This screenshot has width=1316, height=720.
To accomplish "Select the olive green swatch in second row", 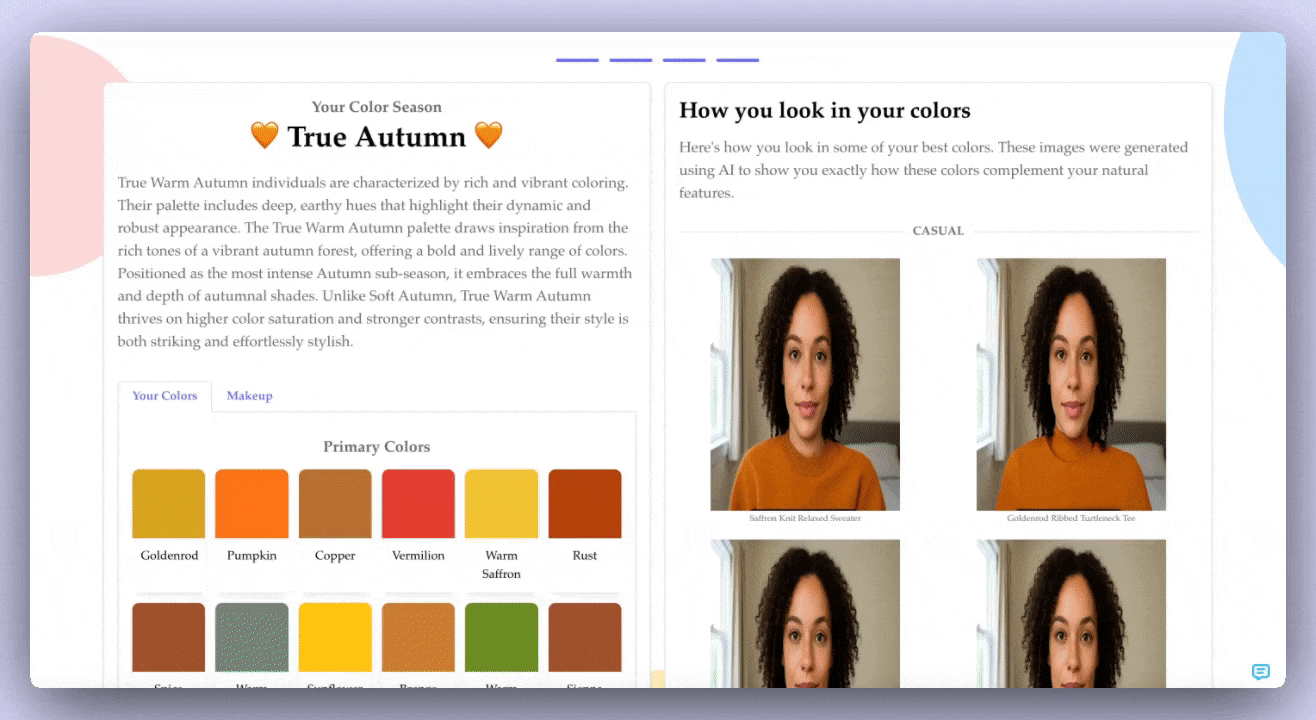I will [501, 637].
